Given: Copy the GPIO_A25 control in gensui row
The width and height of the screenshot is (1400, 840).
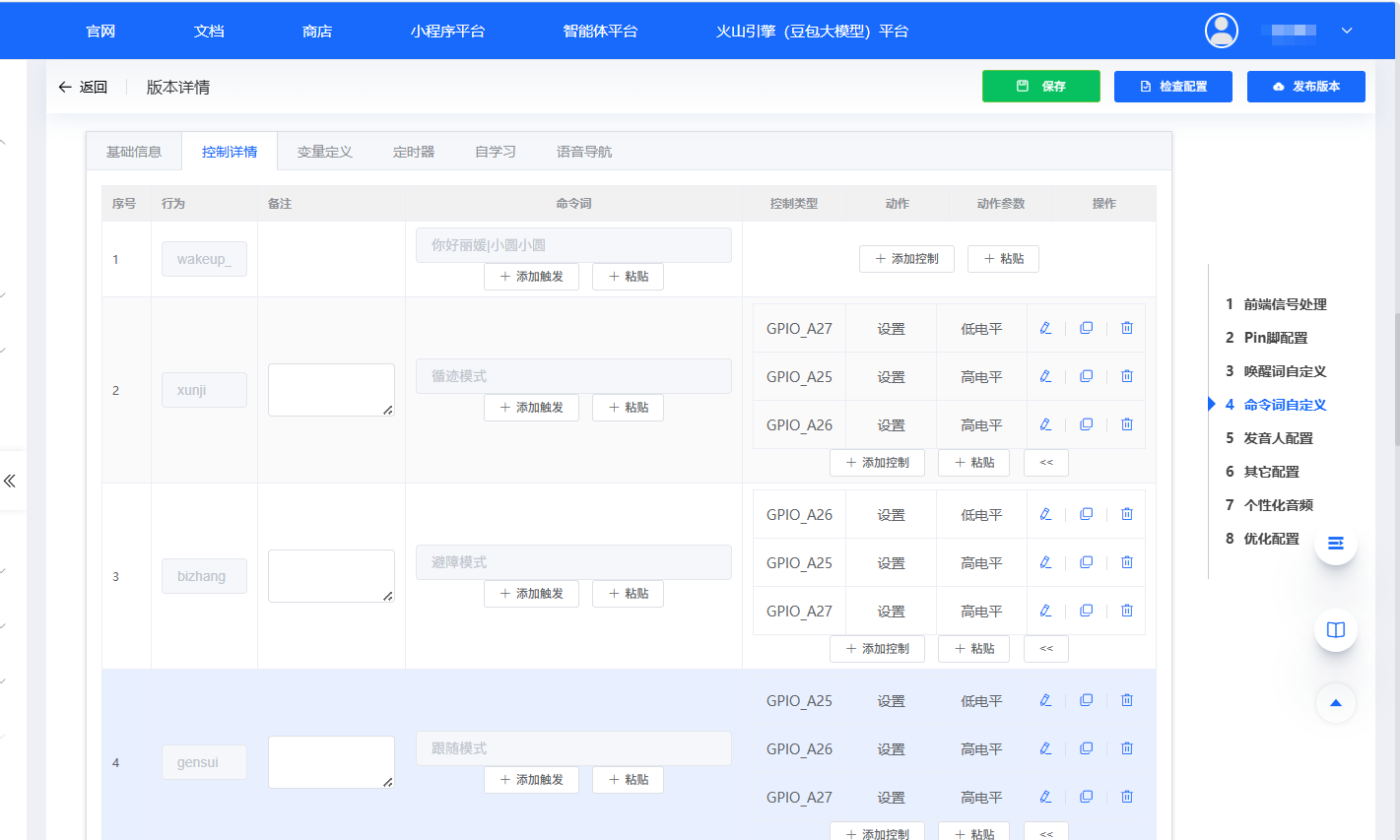Looking at the screenshot, I should [x=1086, y=700].
